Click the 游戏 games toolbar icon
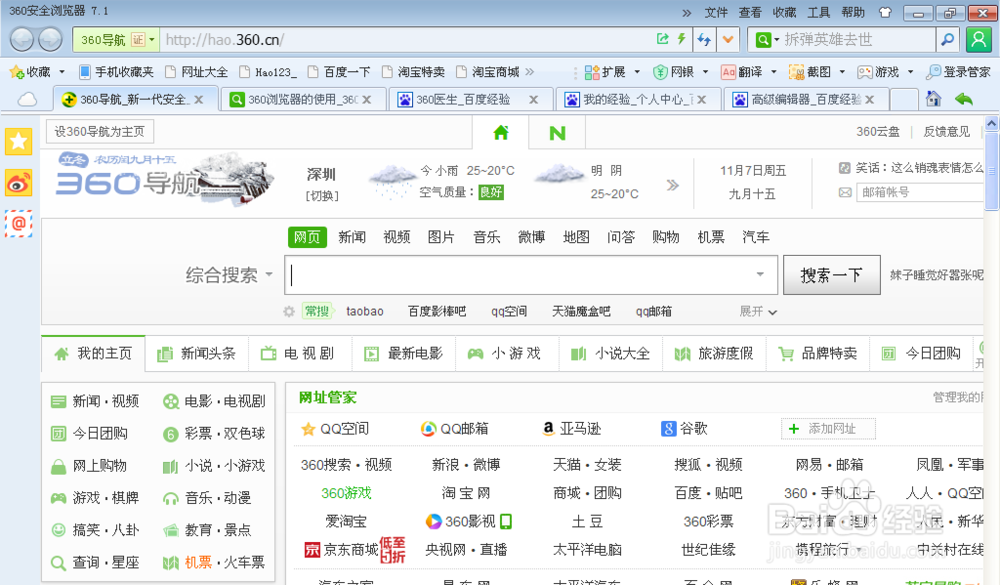The height and width of the screenshot is (585, 1000). tap(878, 72)
